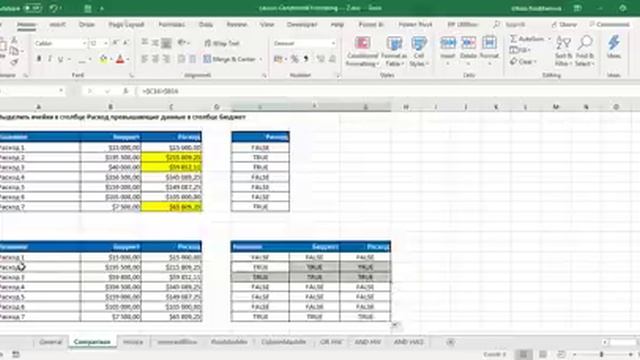
Task: Open the Draw ribbon tab
Action: [87, 24]
